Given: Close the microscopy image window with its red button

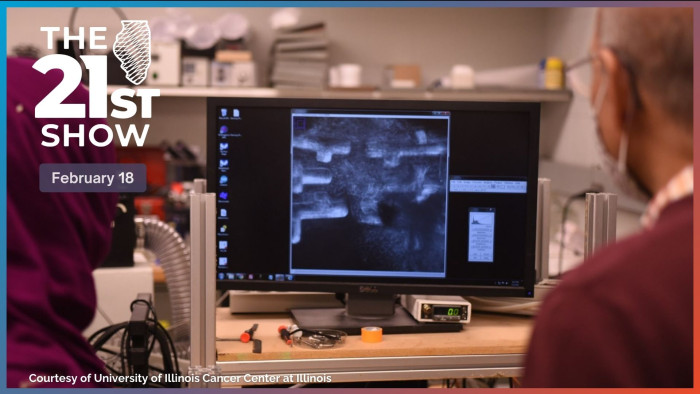Looking at the screenshot, I should [x=446, y=114].
